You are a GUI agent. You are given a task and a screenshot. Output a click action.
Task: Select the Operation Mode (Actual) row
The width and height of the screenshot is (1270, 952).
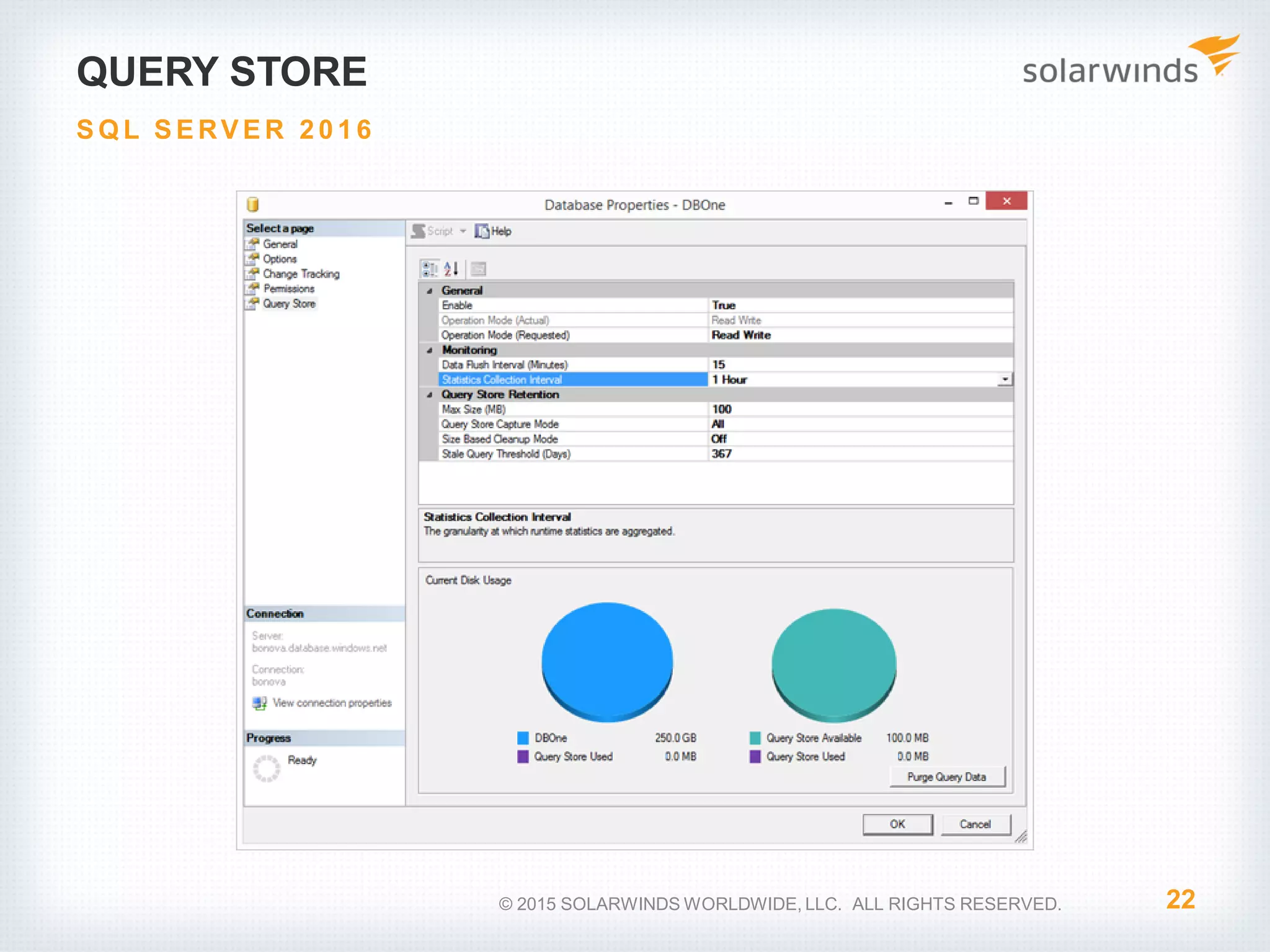point(726,320)
